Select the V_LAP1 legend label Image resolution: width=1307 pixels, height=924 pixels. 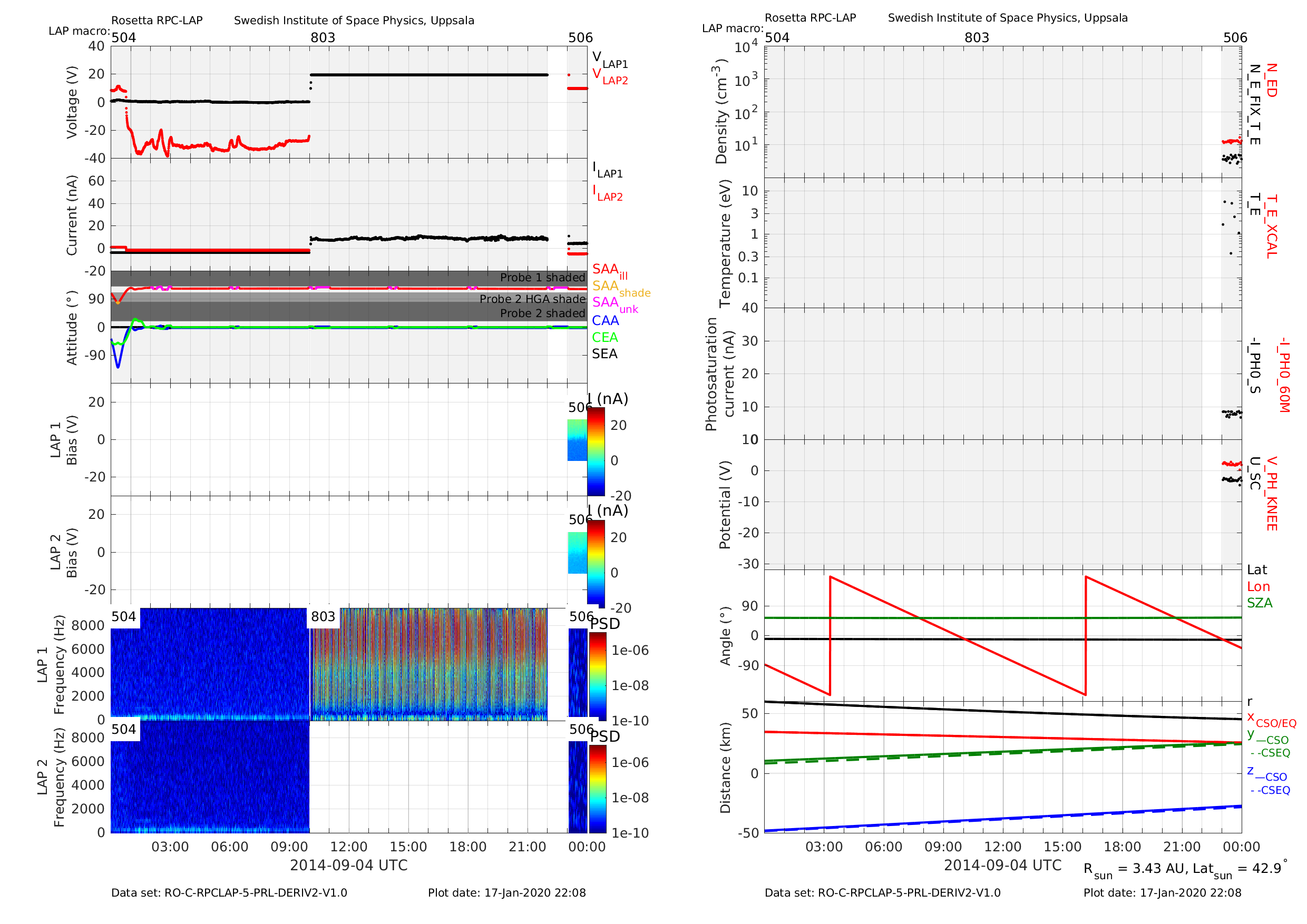[610, 60]
